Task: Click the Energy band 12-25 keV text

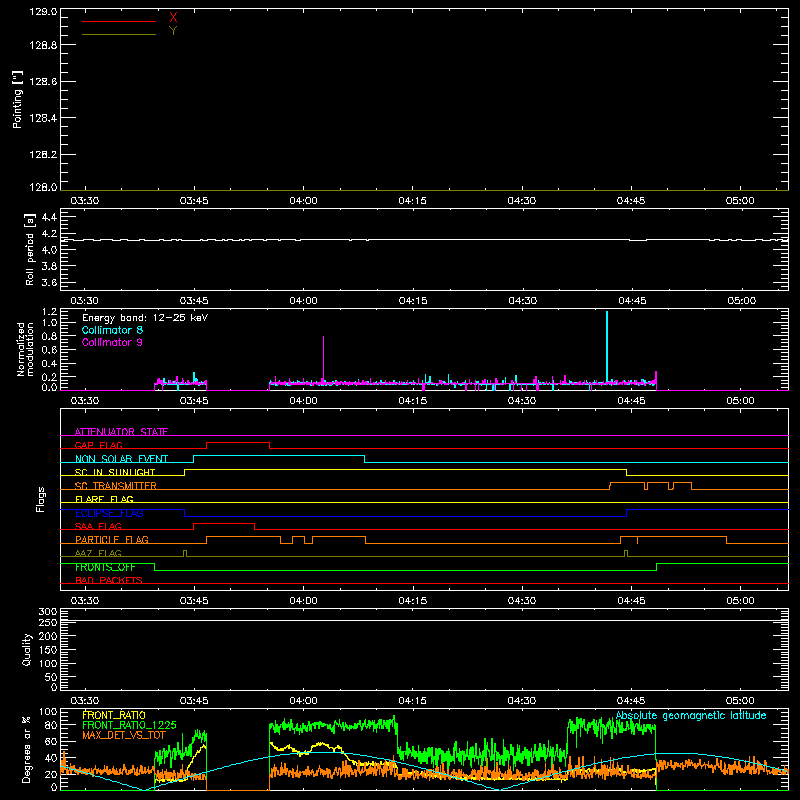Action: click(x=145, y=318)
